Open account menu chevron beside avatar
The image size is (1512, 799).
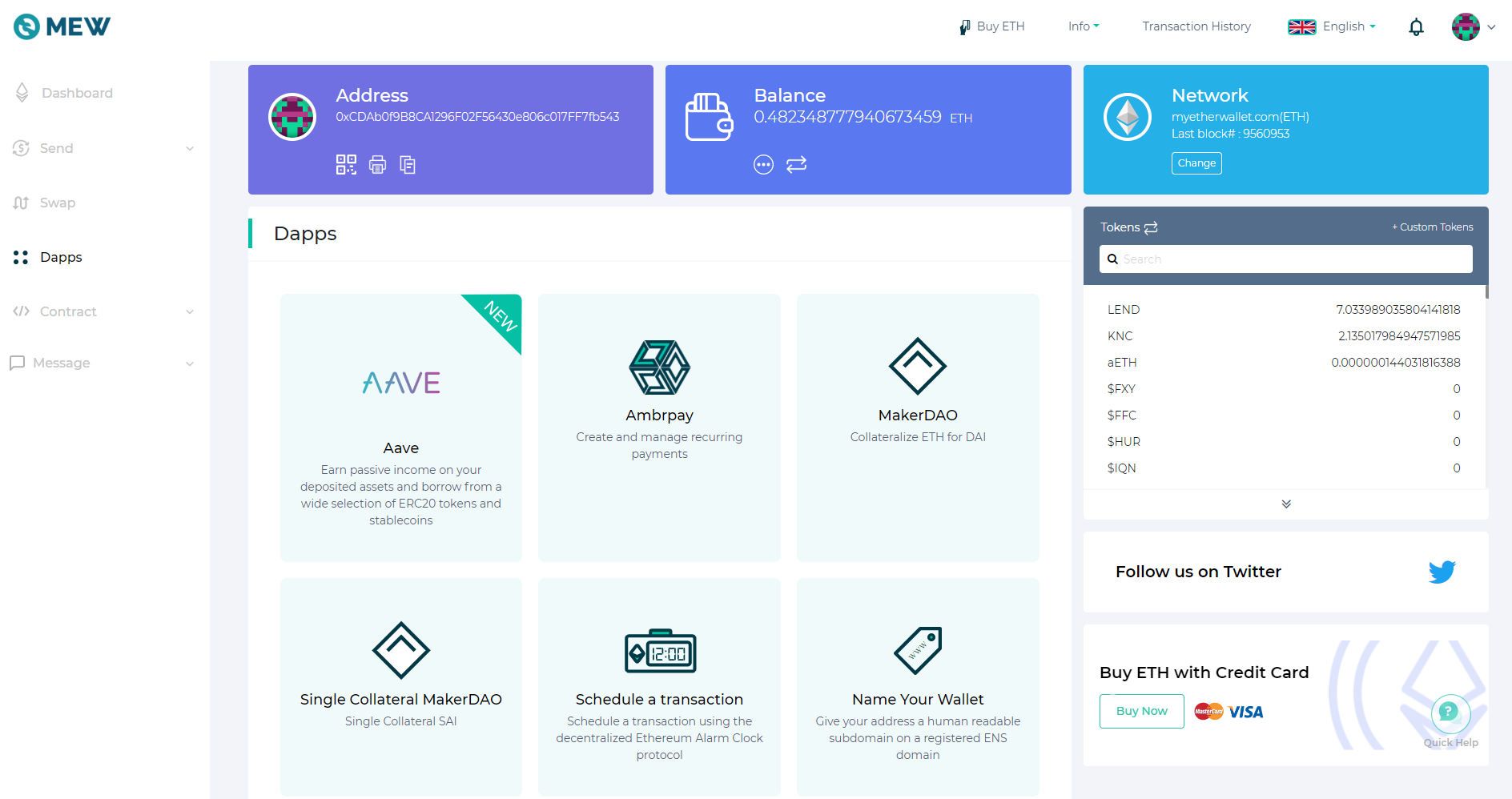pyautogui.click(x=1491, y=27)
